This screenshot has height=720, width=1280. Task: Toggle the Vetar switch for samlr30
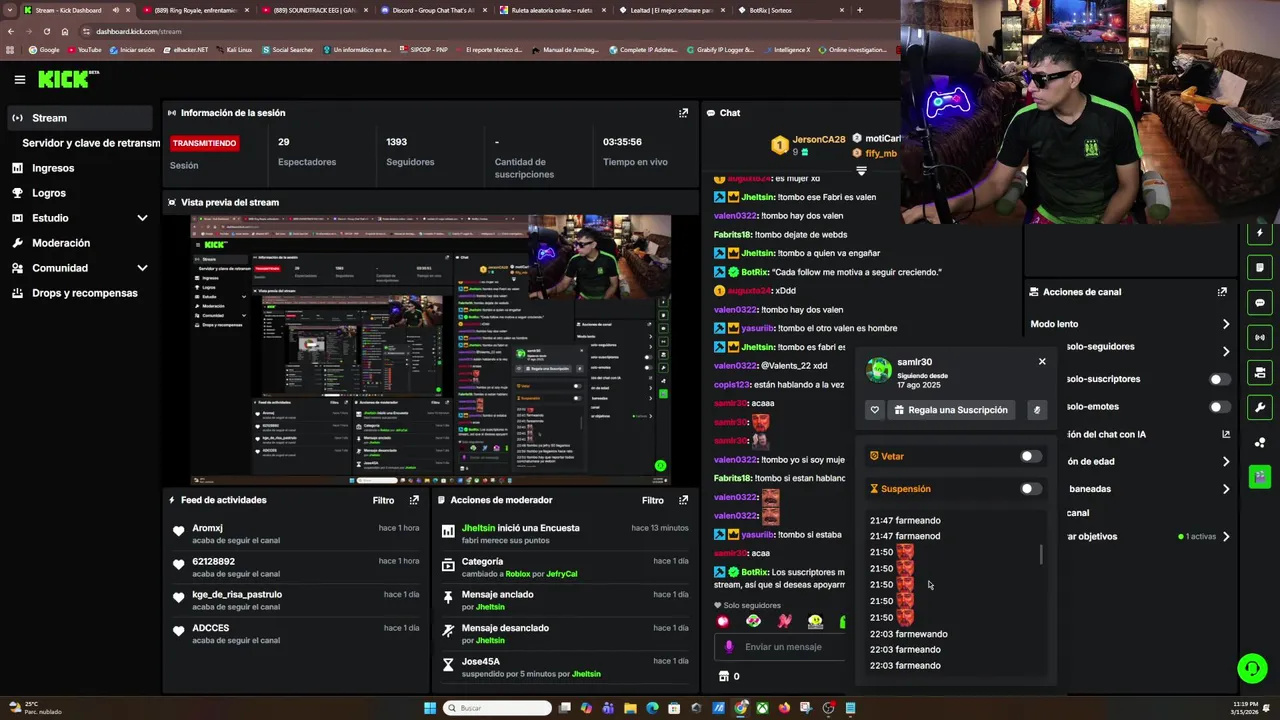[x=1030, y=456]
